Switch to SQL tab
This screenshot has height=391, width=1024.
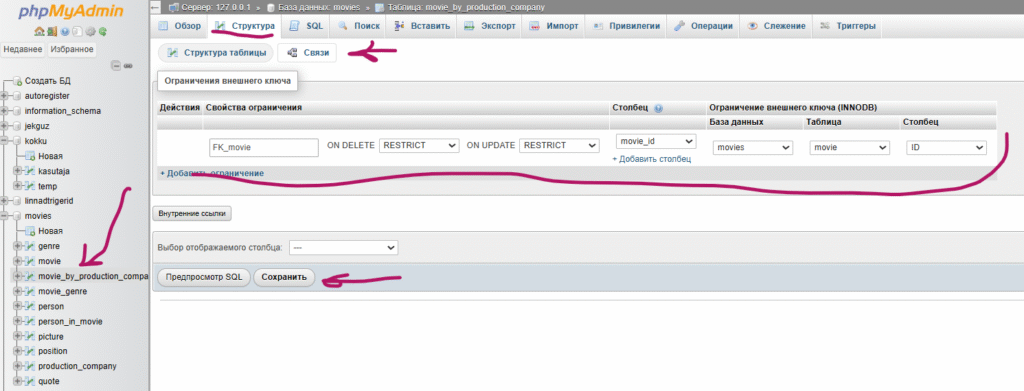pos(306,27)
